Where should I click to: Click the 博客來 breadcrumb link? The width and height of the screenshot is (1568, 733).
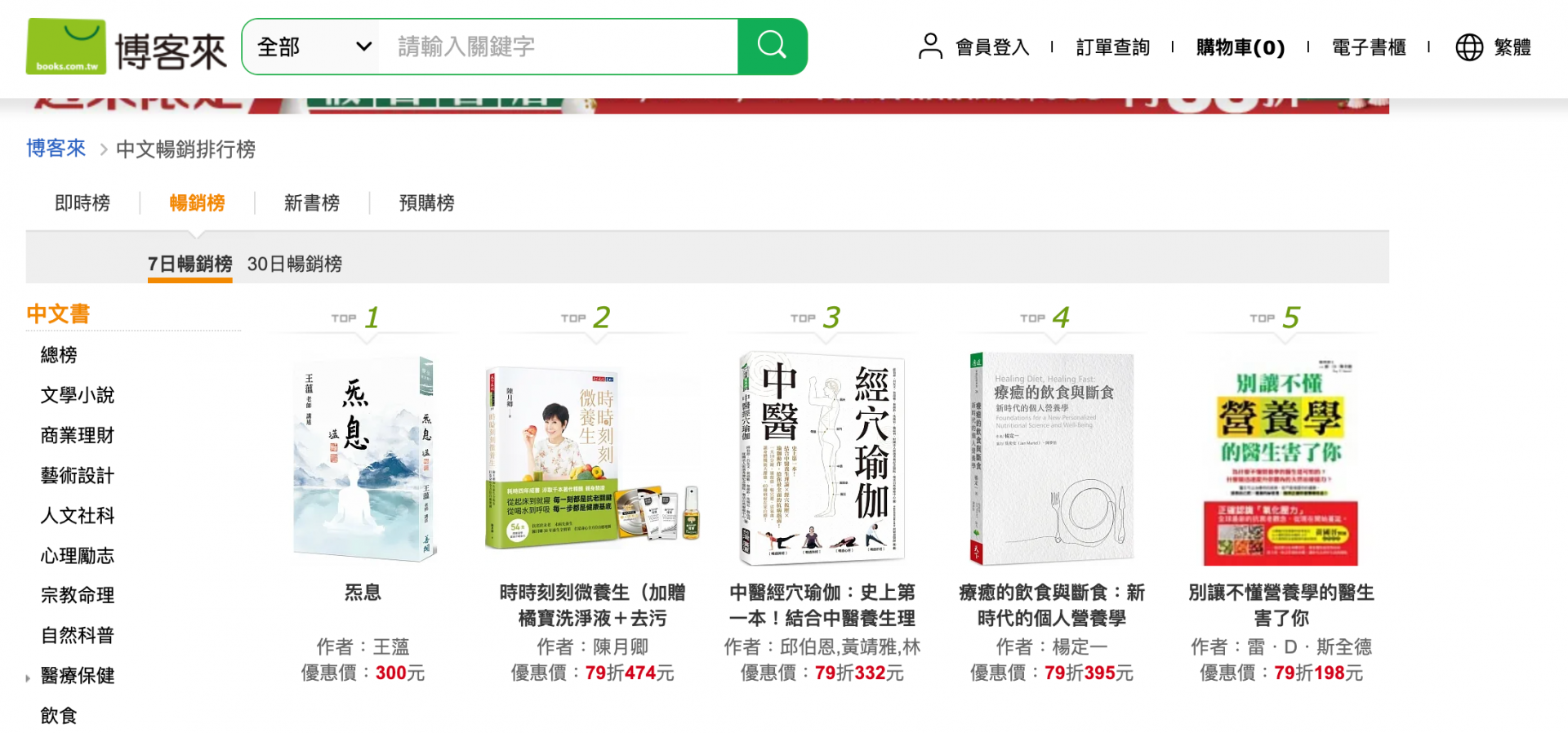56,149
